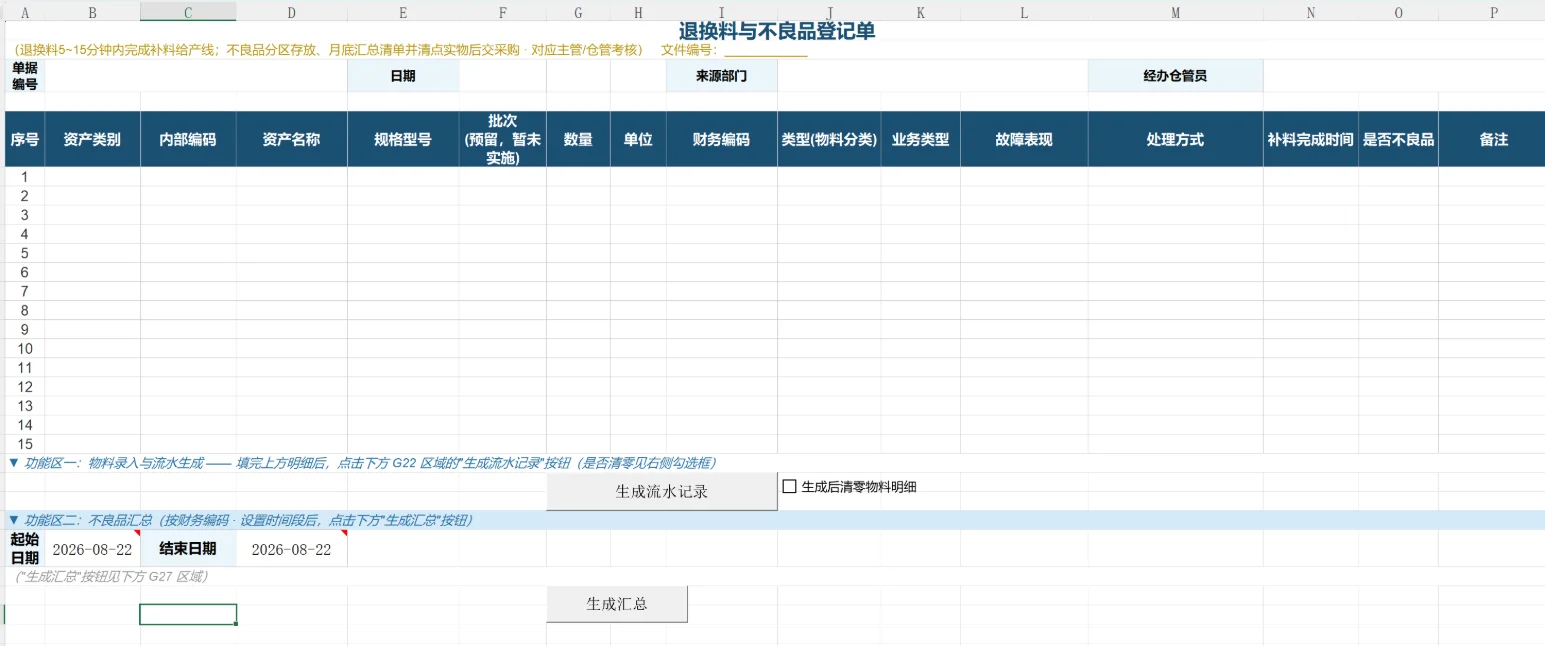This screenshot has width=1545, height=646.
Task: Click the 财务编码 column header
Action: click(x=721, y=139)
